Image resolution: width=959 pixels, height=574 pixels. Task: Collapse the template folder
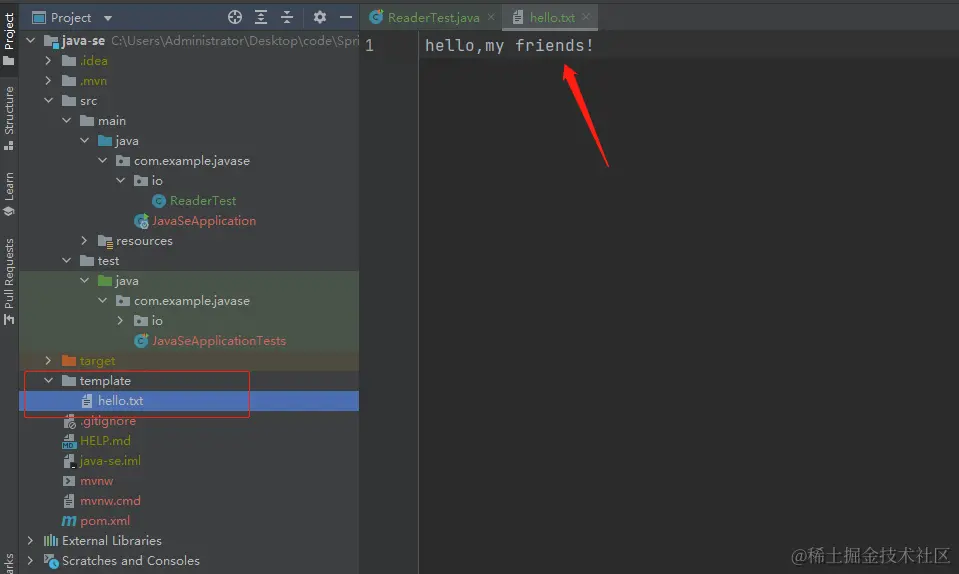[x=48, y=380]
